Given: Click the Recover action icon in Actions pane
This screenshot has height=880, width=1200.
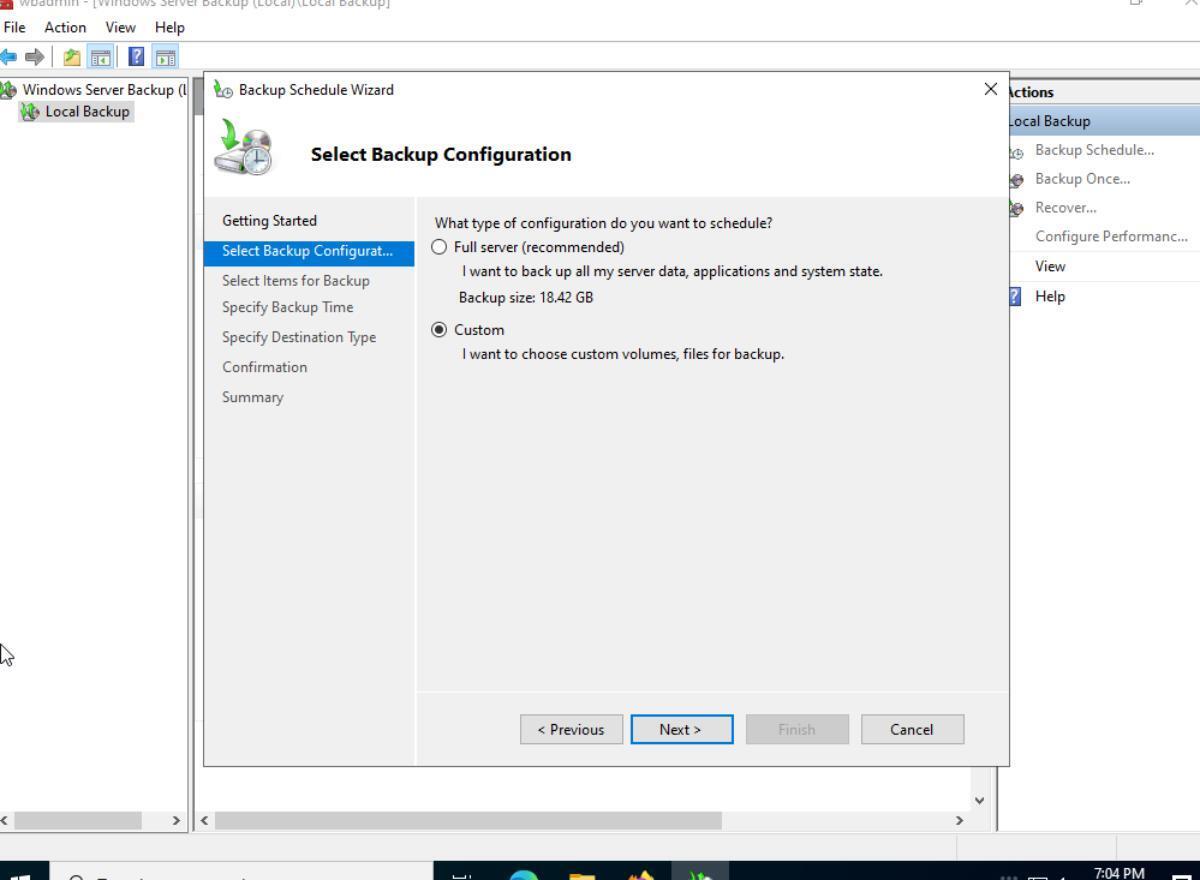Looking at the screenshot, I should (x=1017, y=209).
